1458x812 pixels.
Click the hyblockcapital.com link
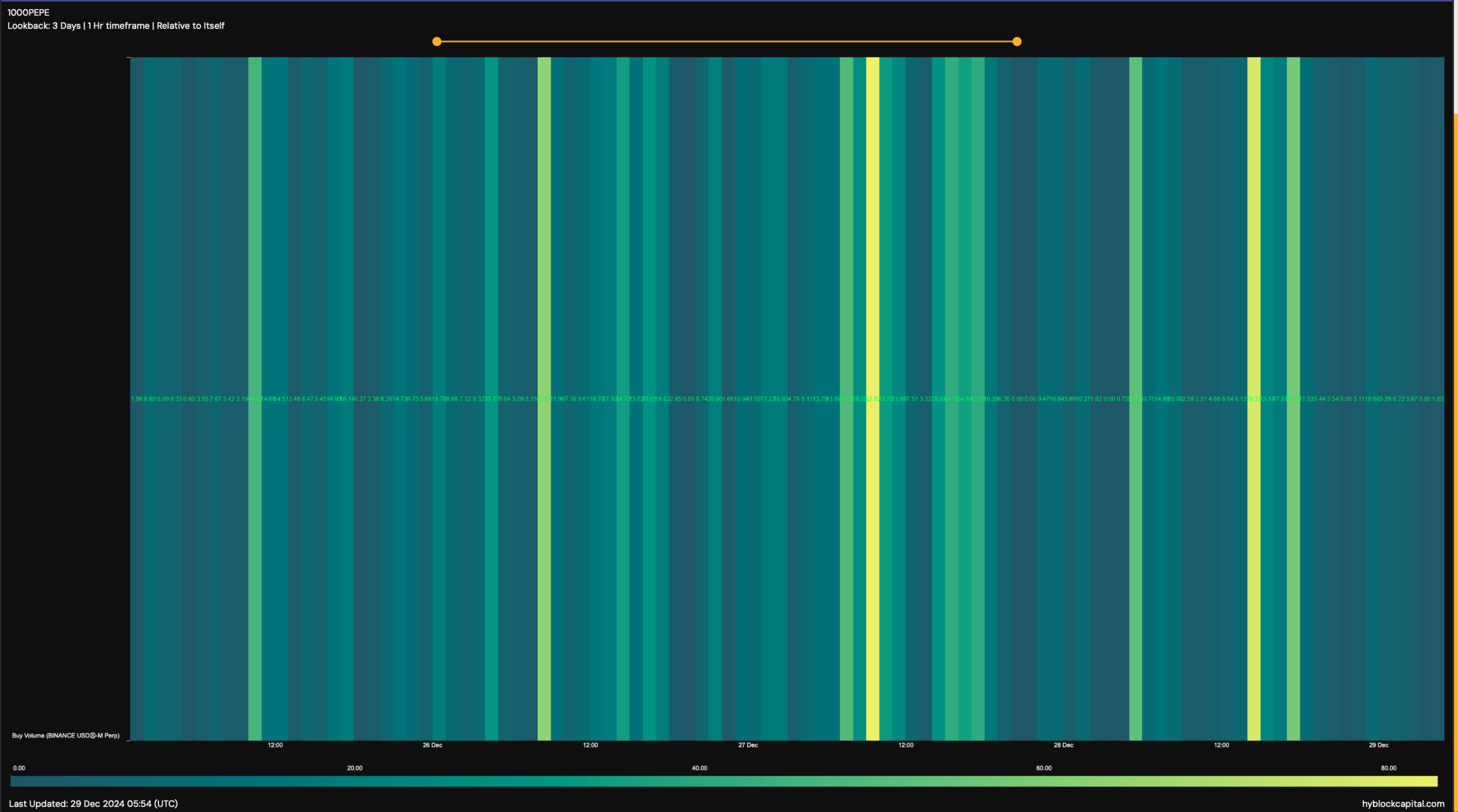pos(1403,803)
